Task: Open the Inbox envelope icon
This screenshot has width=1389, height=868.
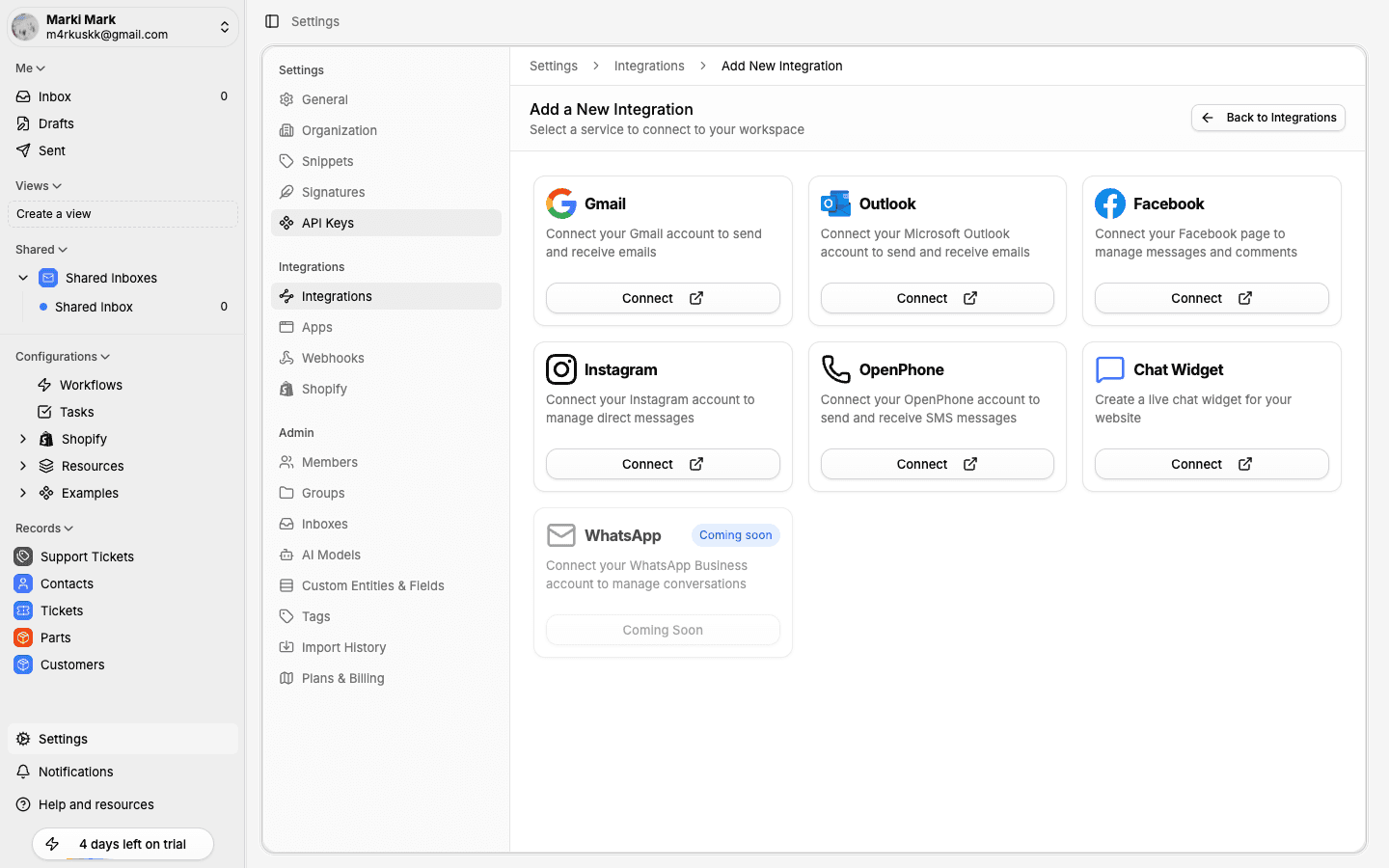Action: coord(23,96)
